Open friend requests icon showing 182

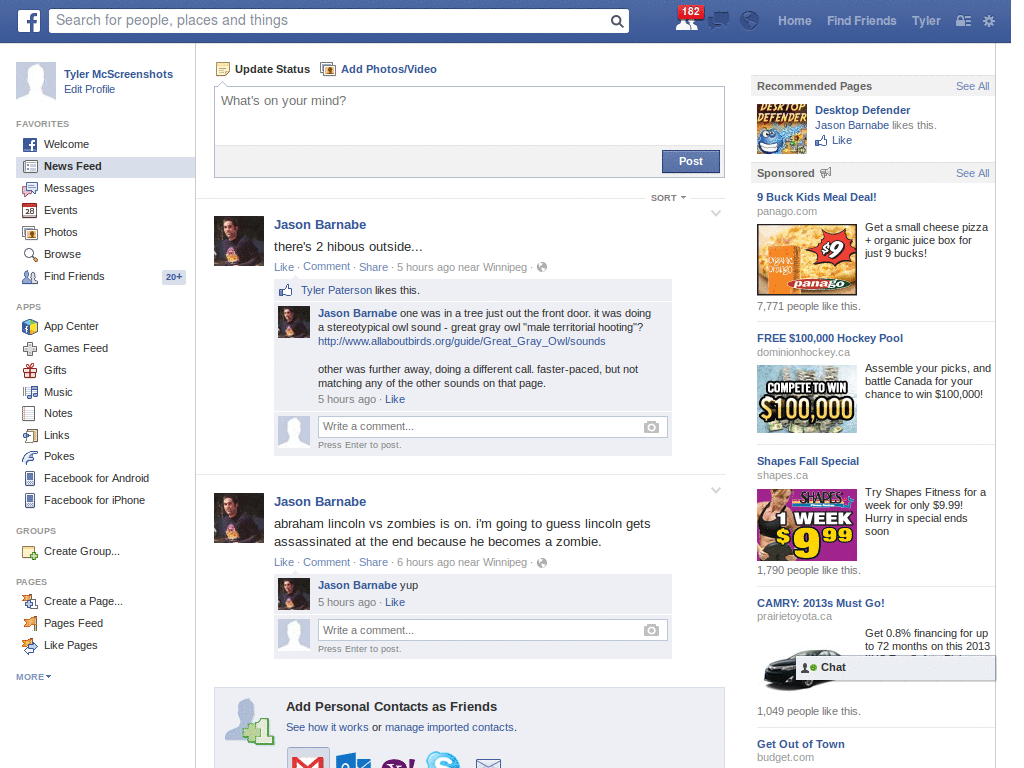pyautogui.click(x=688, y=20)
